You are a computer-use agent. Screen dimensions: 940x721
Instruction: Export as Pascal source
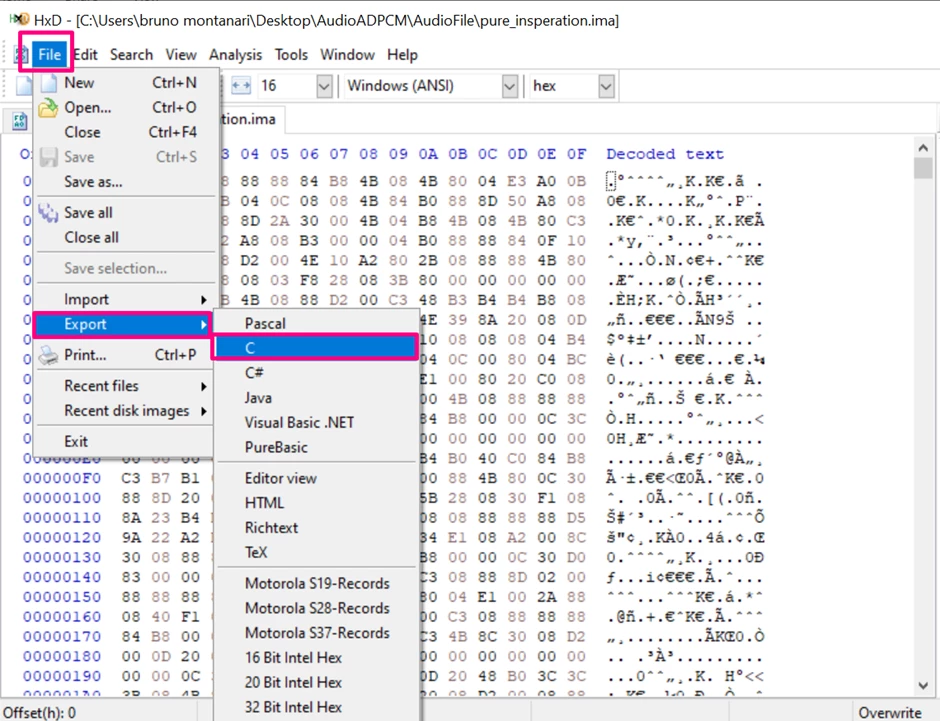[316, 324]
